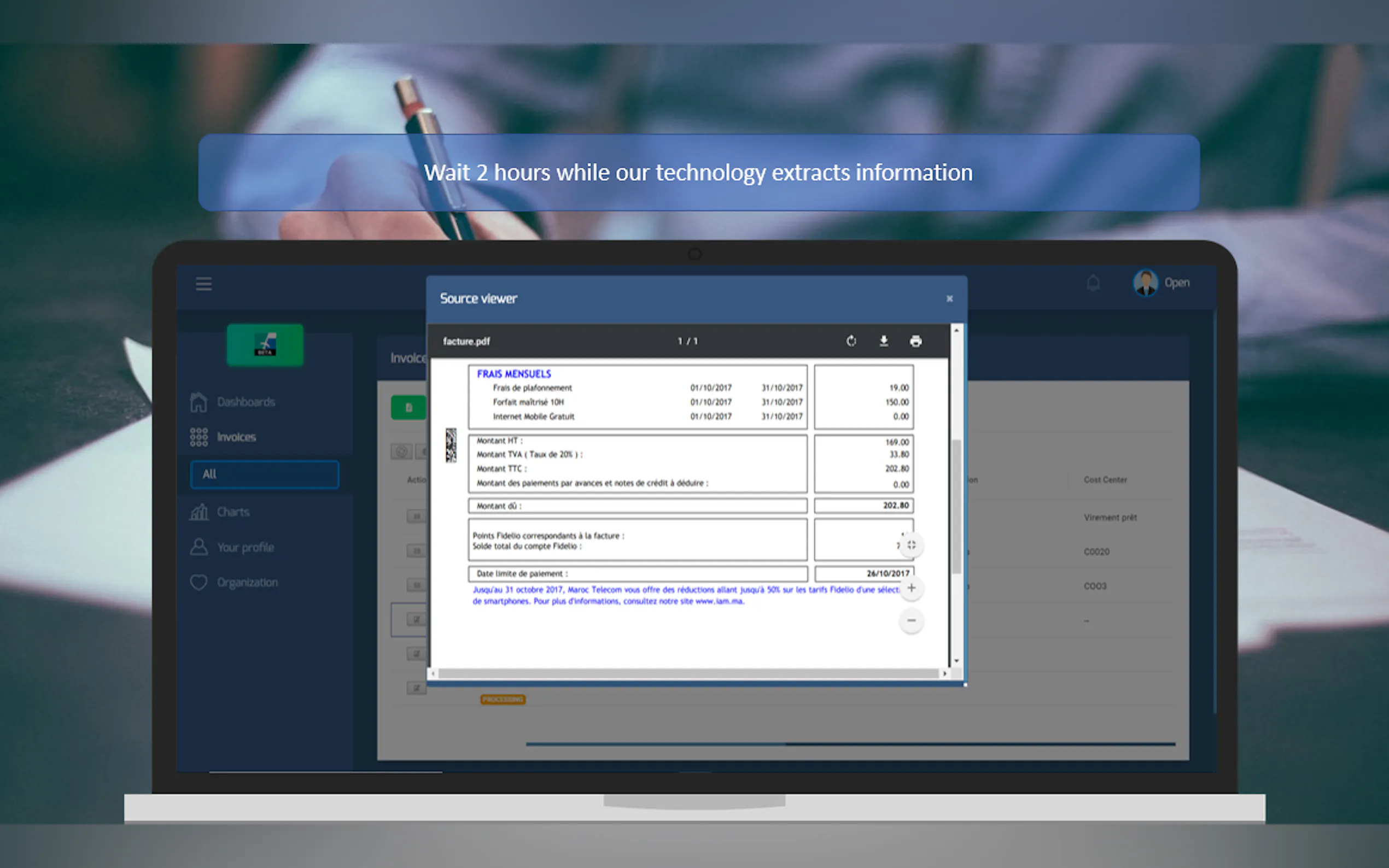Click the 'Internet Mobile Gratuit' line
Viewport: 1389px width, 868px height.
533,416
